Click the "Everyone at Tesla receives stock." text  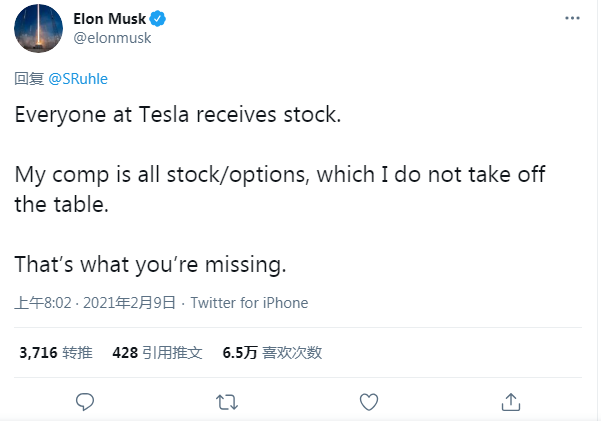tap(178, 114)
